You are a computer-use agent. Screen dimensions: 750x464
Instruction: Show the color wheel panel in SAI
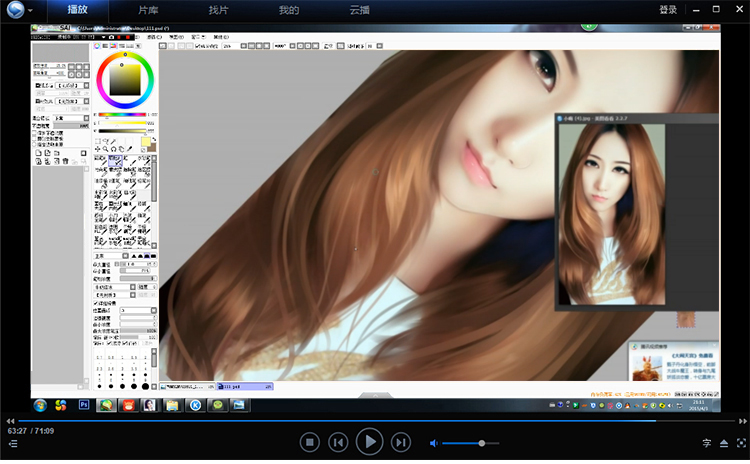[x=97, y=46]
